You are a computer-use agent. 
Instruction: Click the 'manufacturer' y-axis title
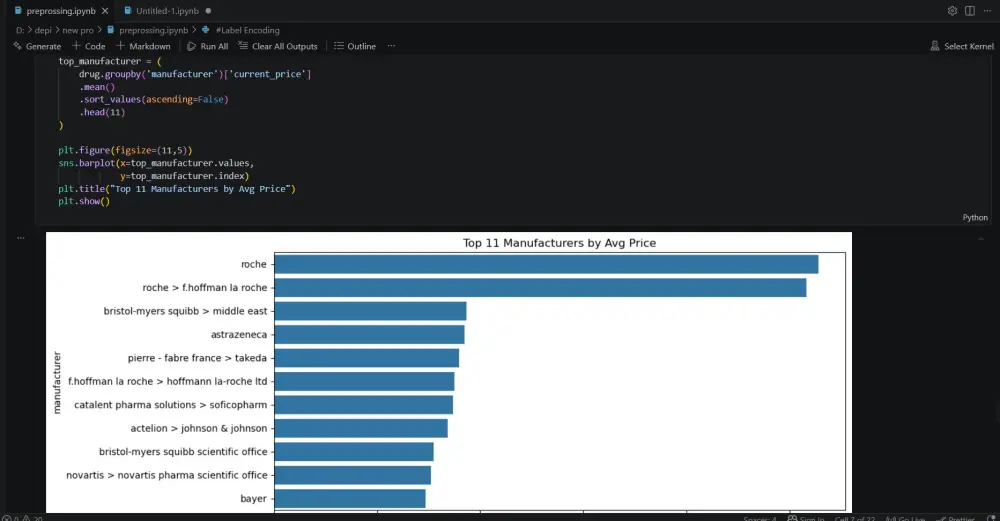(57, 383)
